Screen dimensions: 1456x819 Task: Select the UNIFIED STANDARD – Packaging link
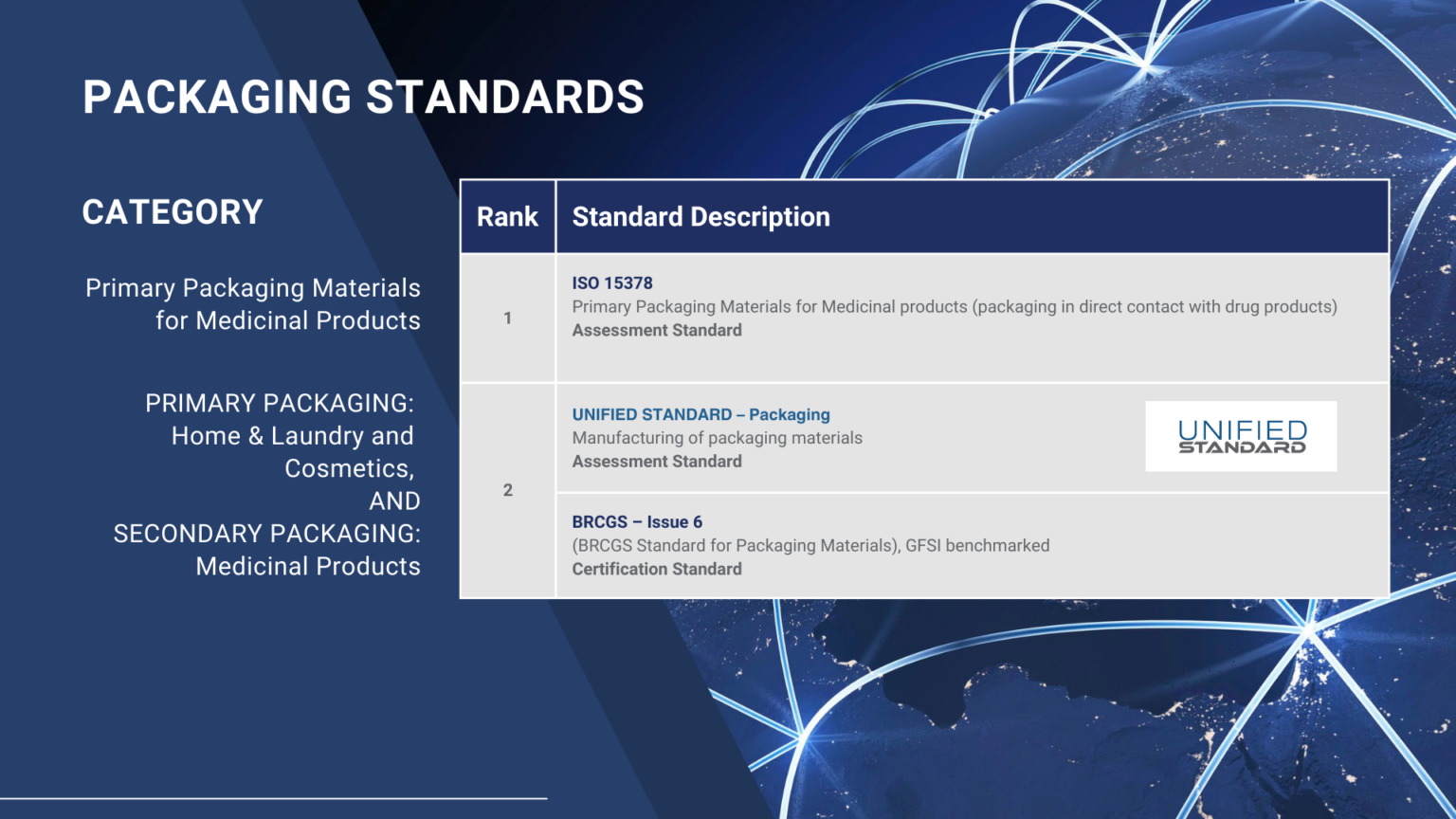pos(701,414)
